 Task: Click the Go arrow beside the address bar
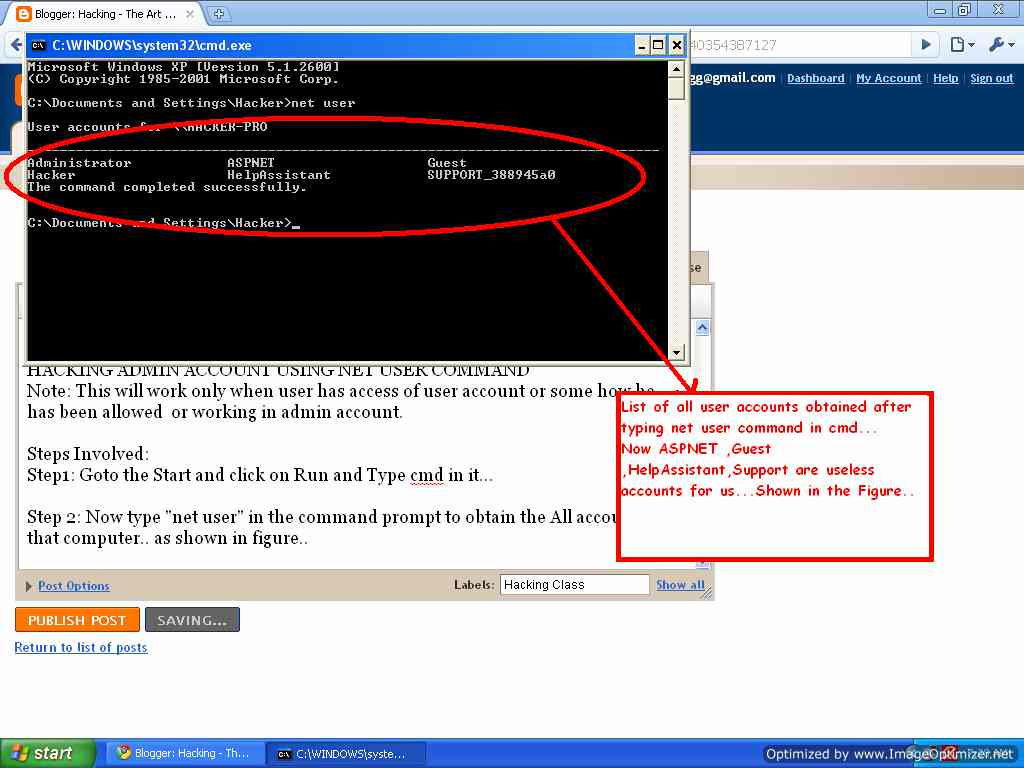(926, 45)
